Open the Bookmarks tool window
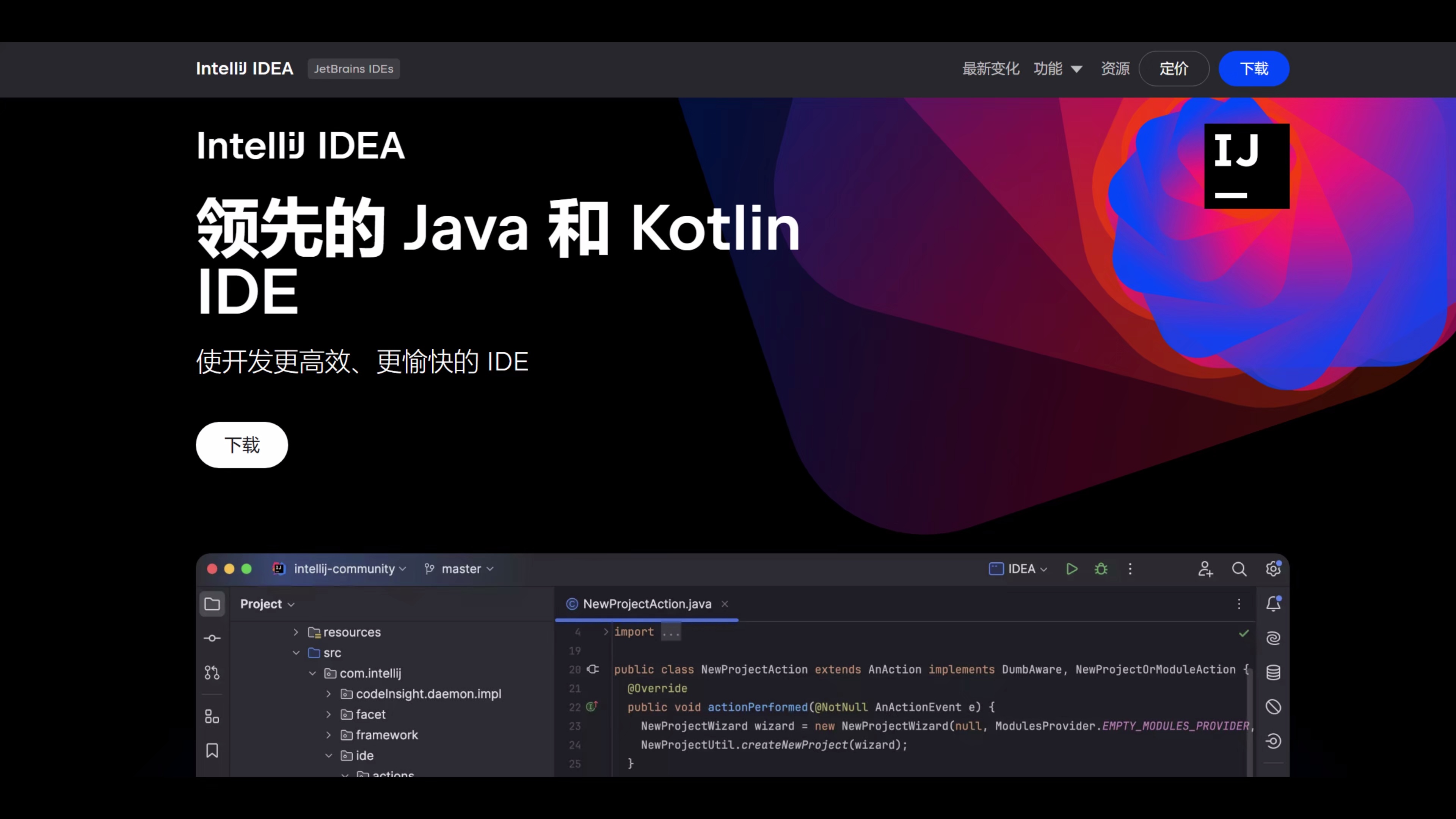Screen dimensions: 1456x819 tap(212, 751)
